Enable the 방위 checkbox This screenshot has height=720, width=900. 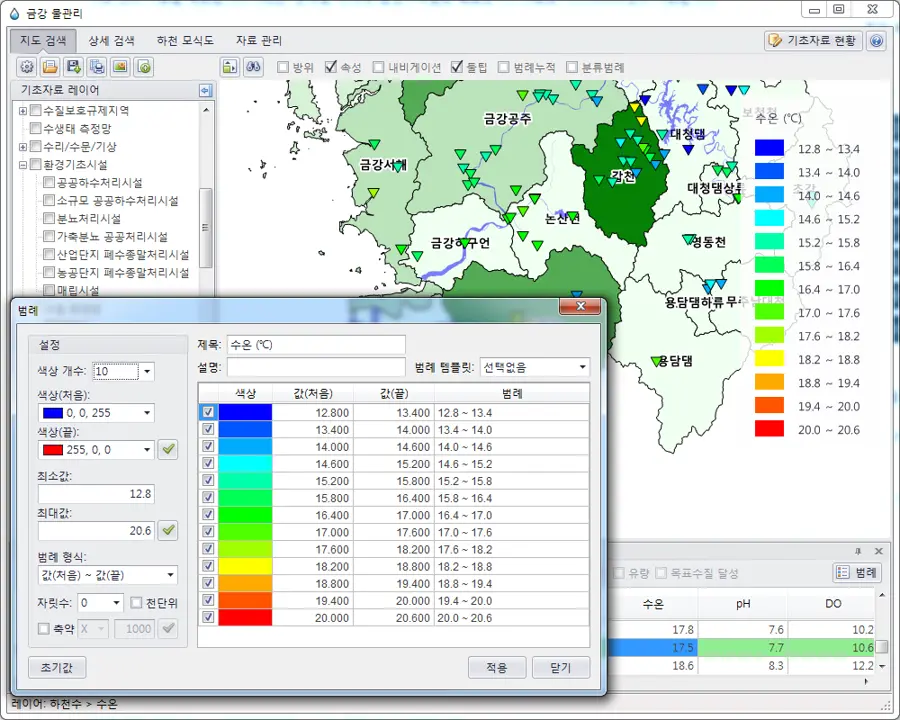[282, 67]
